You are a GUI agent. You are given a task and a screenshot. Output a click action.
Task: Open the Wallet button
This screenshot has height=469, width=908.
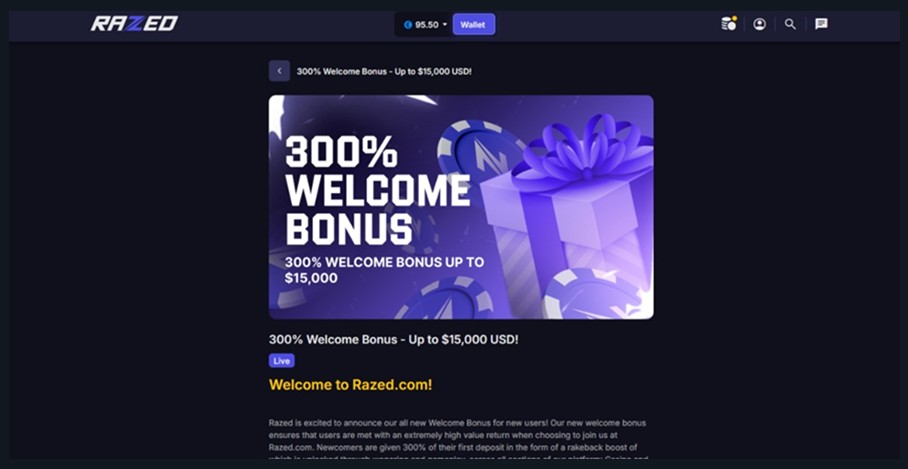473,24
